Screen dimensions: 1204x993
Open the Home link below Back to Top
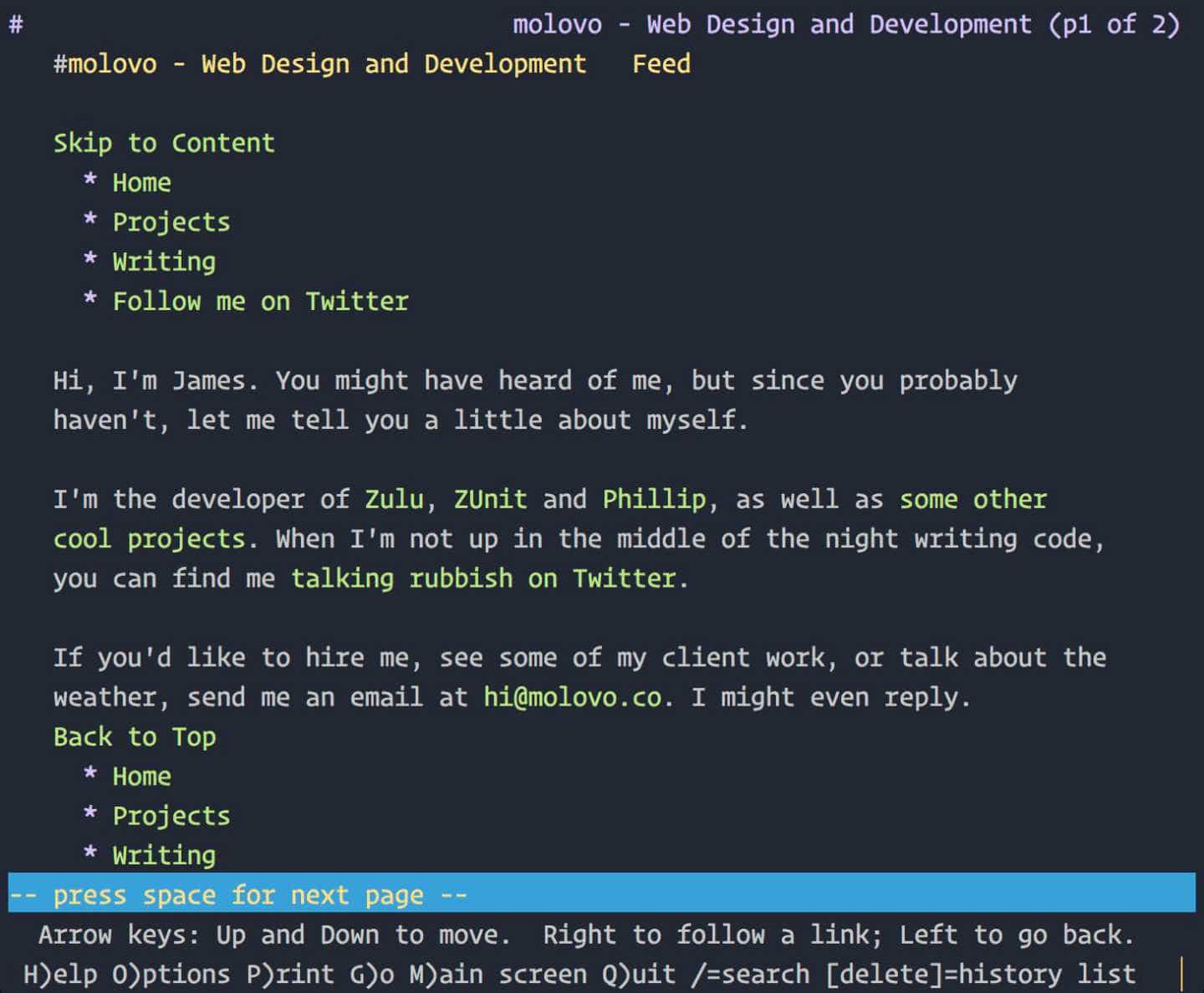pyautogui.click(x=141, y=777)
